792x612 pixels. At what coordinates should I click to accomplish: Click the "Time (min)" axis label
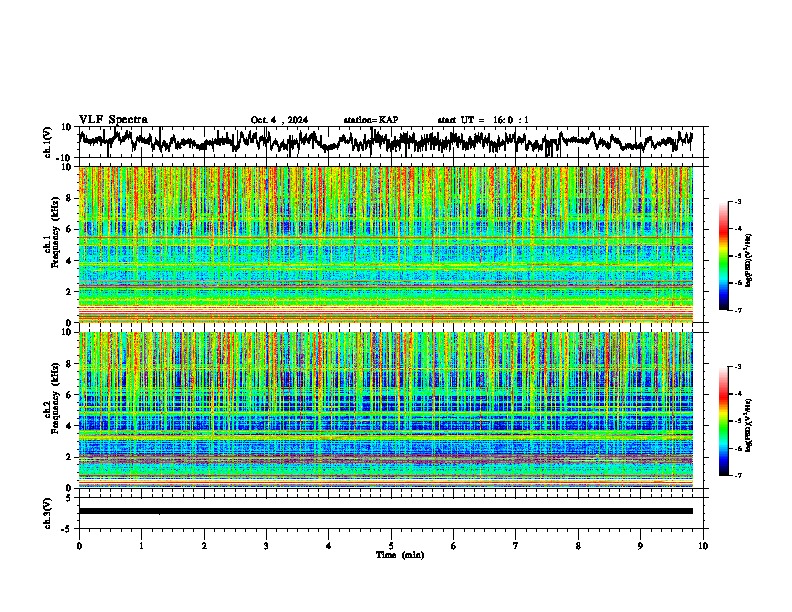click(400, 555)
